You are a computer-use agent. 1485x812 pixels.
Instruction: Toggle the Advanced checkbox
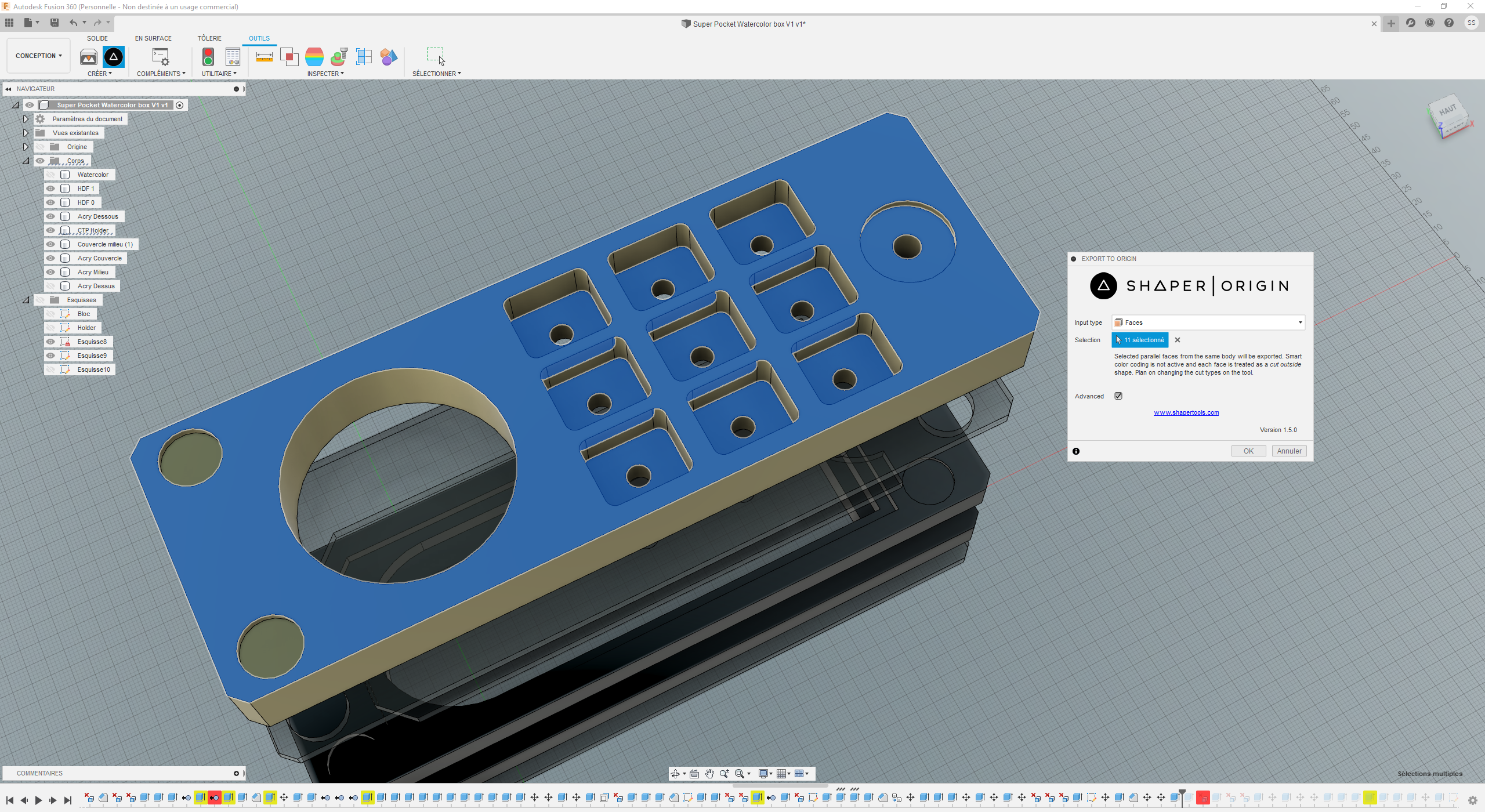pos(1118,396)
